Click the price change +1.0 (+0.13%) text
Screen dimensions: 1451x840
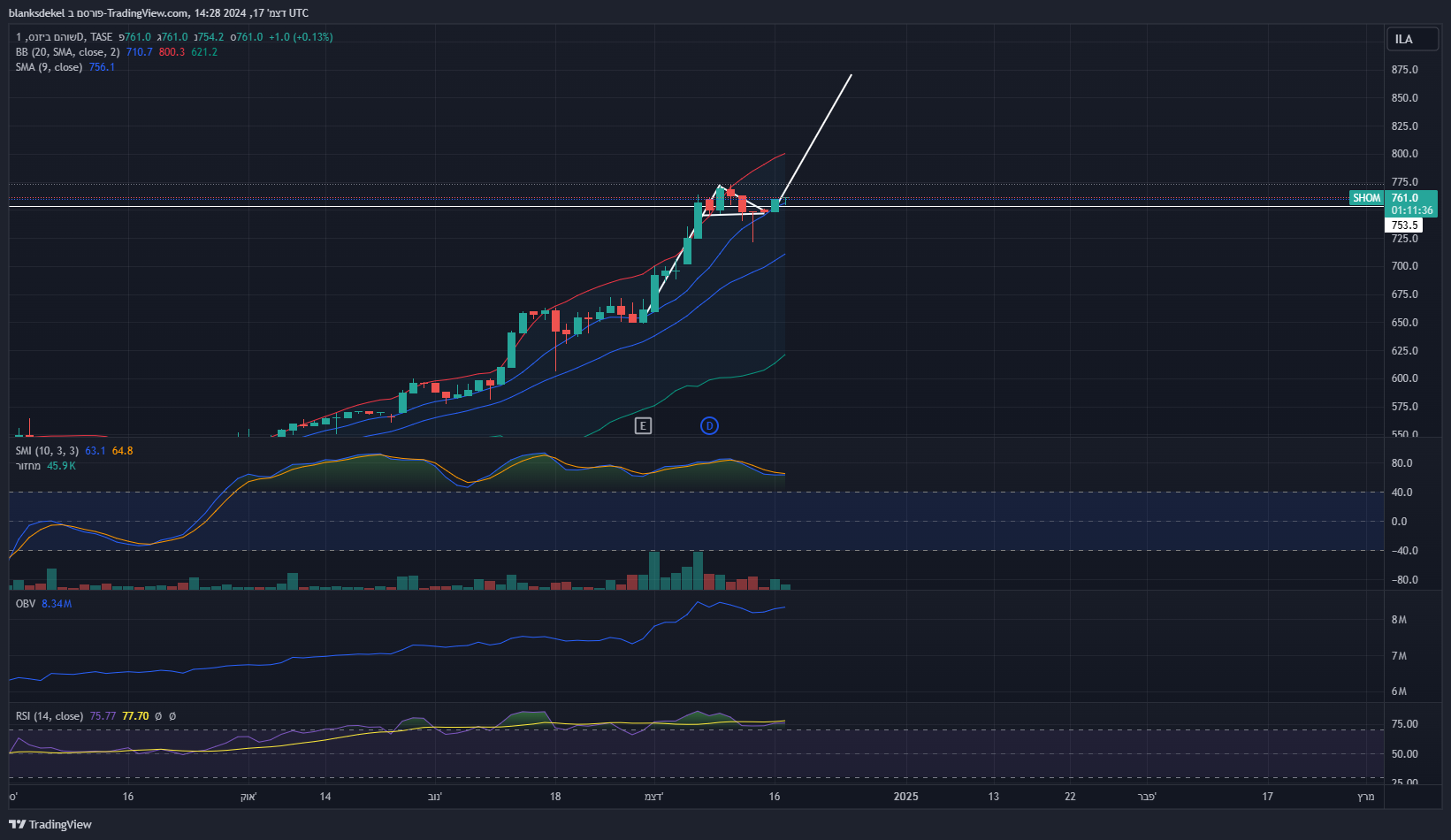click(301, 37)
